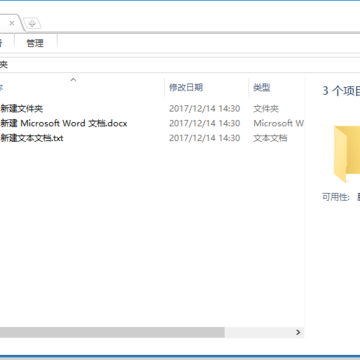Click the scrollbar right arrow button
The width and height of the screenshot is (360, 360).
click(x=298, y=332)
